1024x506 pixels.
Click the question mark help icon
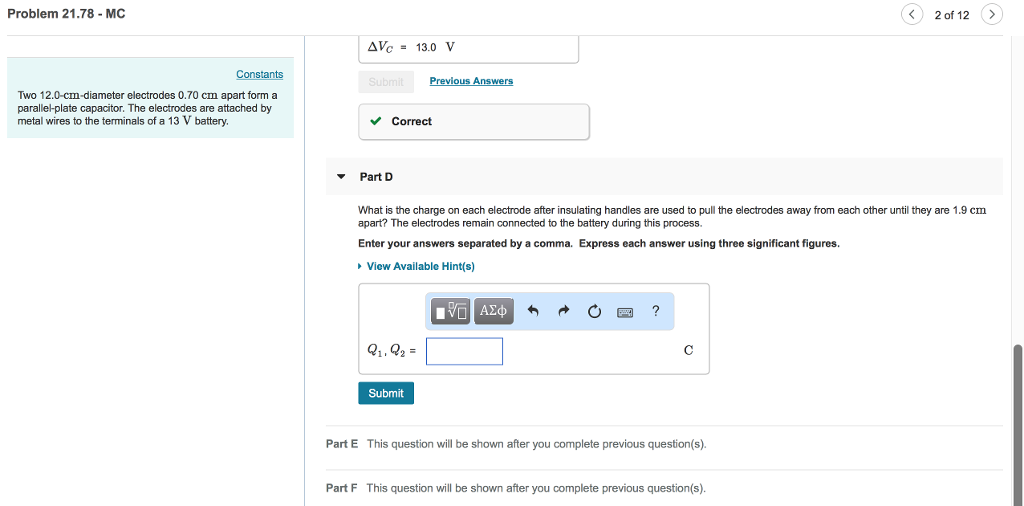coord(656,311)
